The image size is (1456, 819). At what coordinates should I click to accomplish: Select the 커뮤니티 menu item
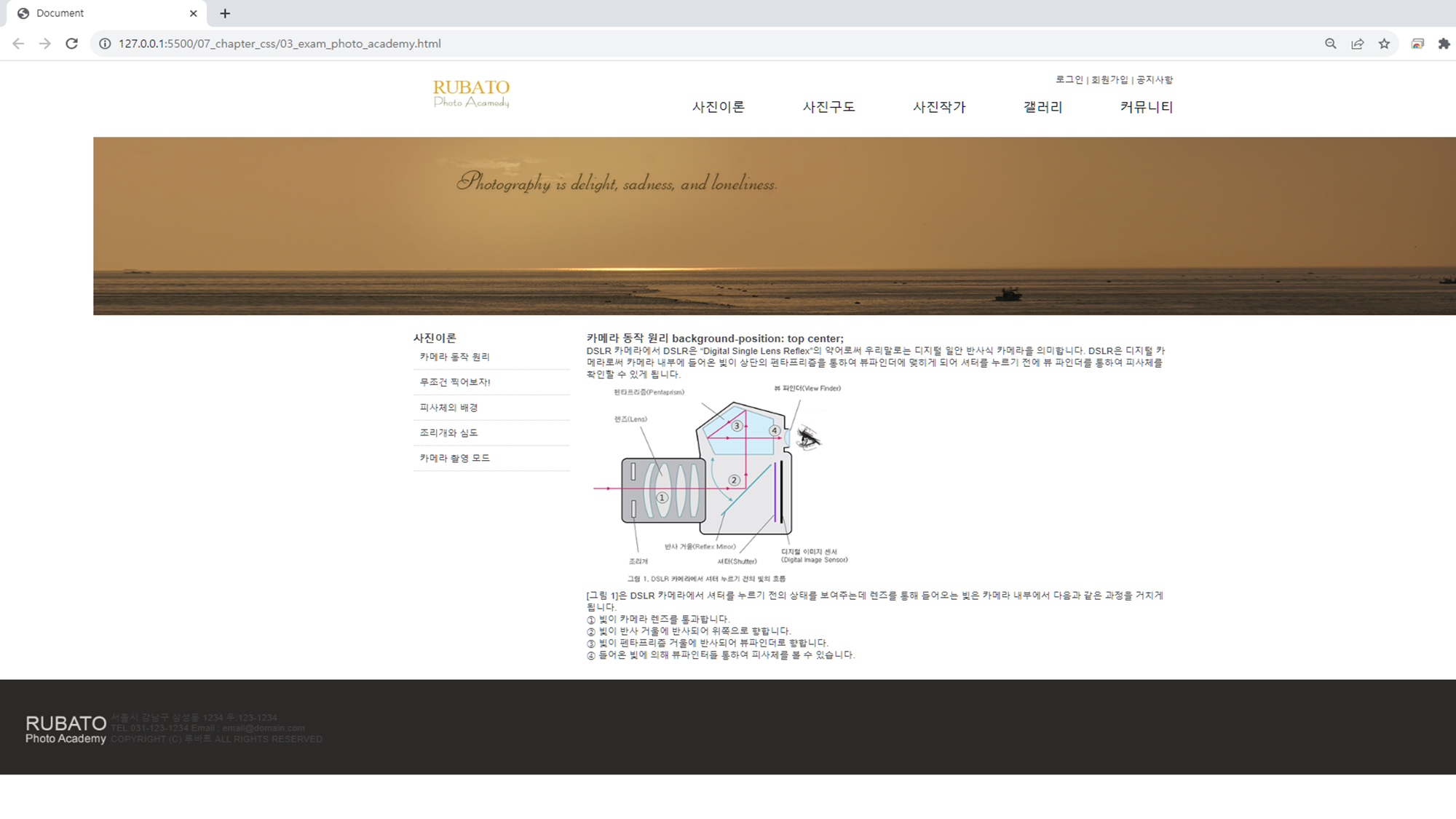(x=1146, y=107)
